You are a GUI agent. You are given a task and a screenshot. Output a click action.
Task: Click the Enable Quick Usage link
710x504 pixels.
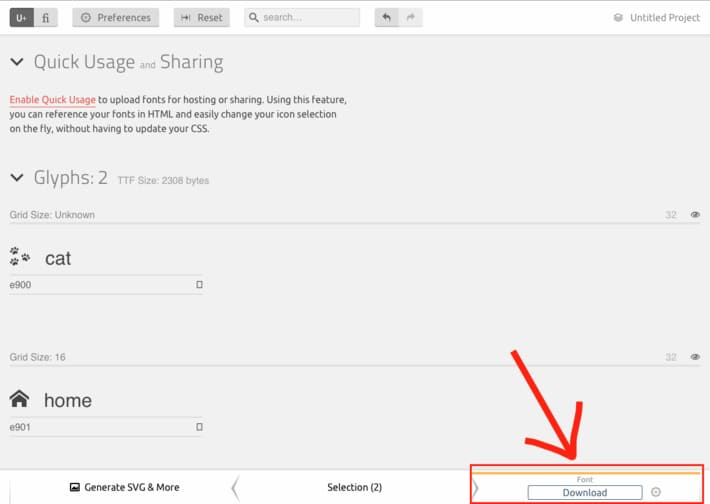point(52,100)
